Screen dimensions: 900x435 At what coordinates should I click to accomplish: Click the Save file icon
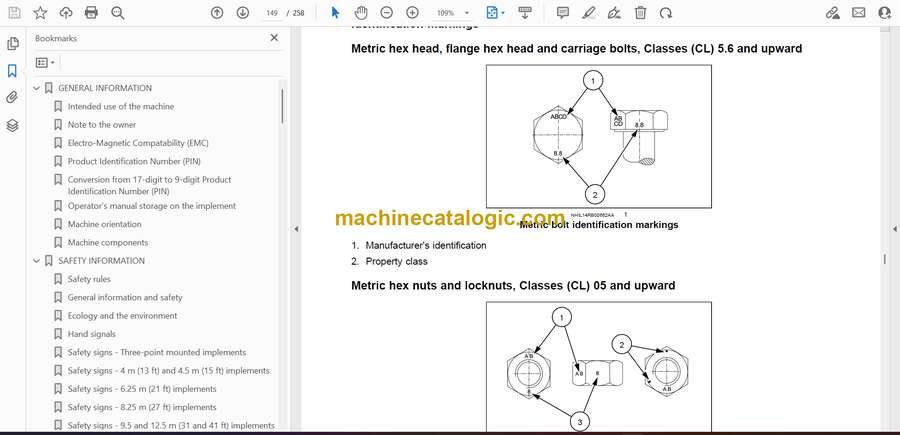click(x=14, y=13)
